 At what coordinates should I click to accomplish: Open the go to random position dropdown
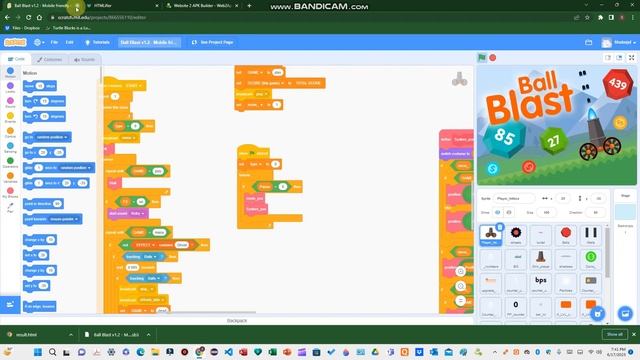coord(52,137)
